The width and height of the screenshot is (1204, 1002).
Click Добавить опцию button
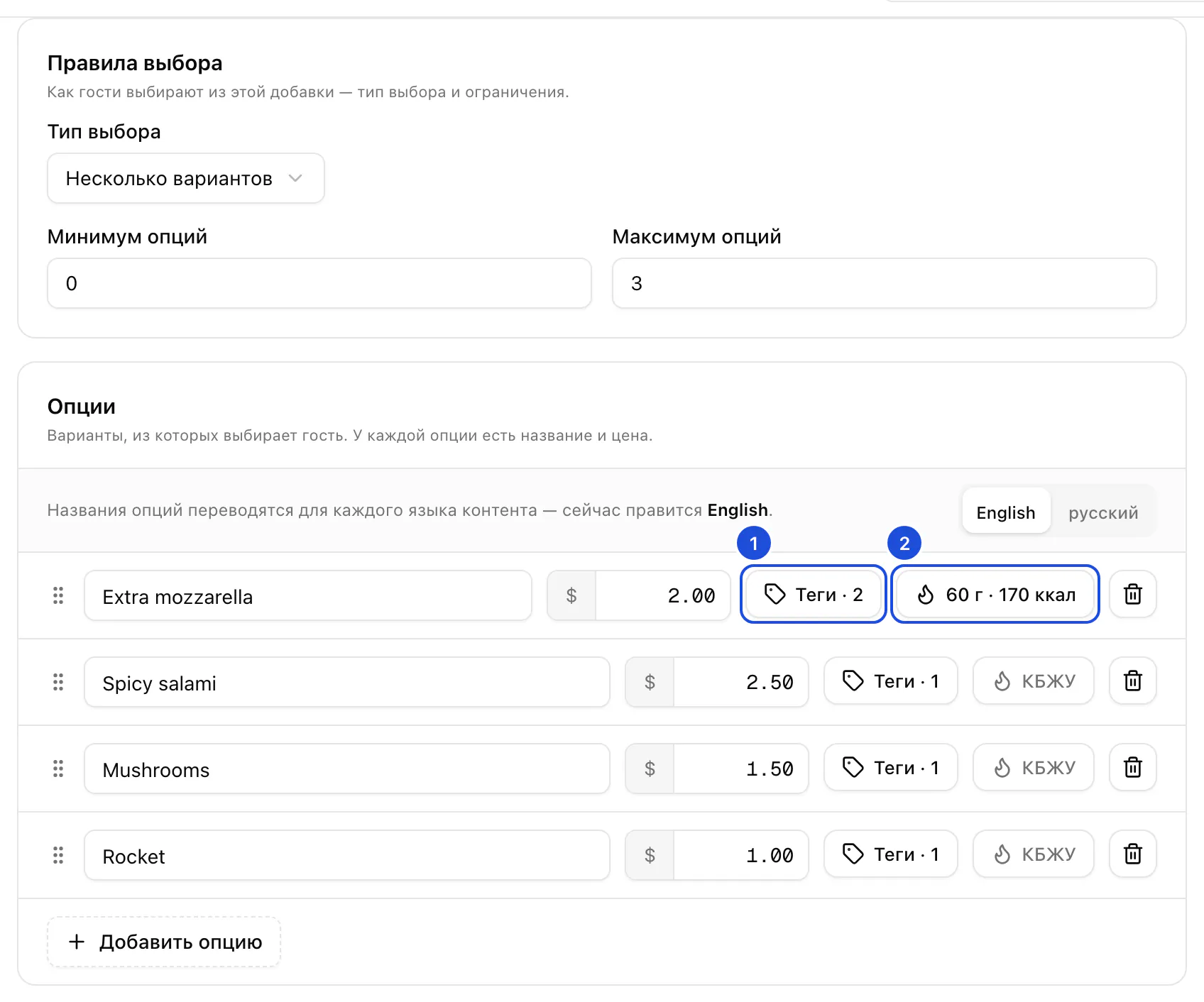[x=164, y=942]
